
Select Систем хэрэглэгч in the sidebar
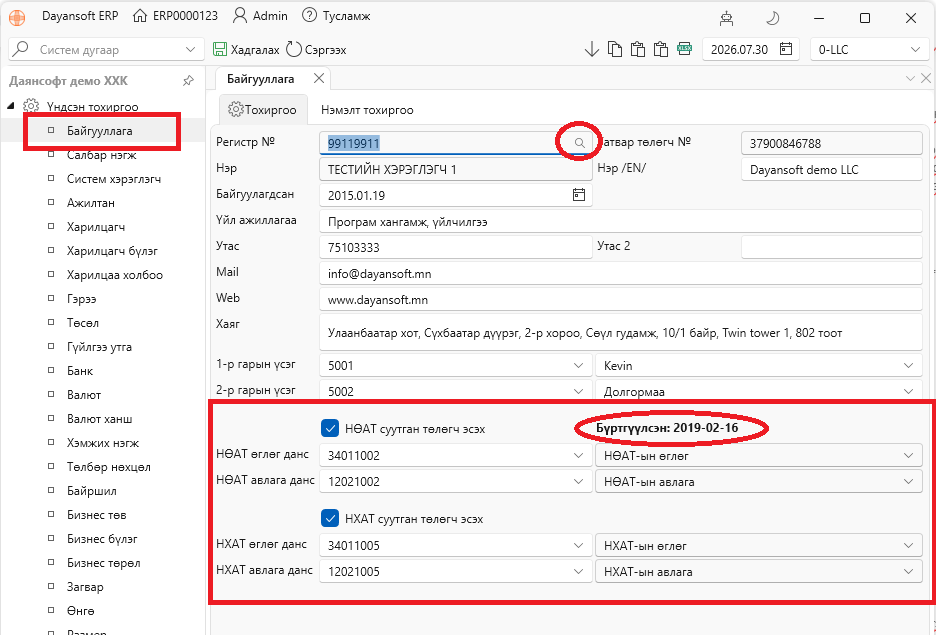tap(113, 179)
